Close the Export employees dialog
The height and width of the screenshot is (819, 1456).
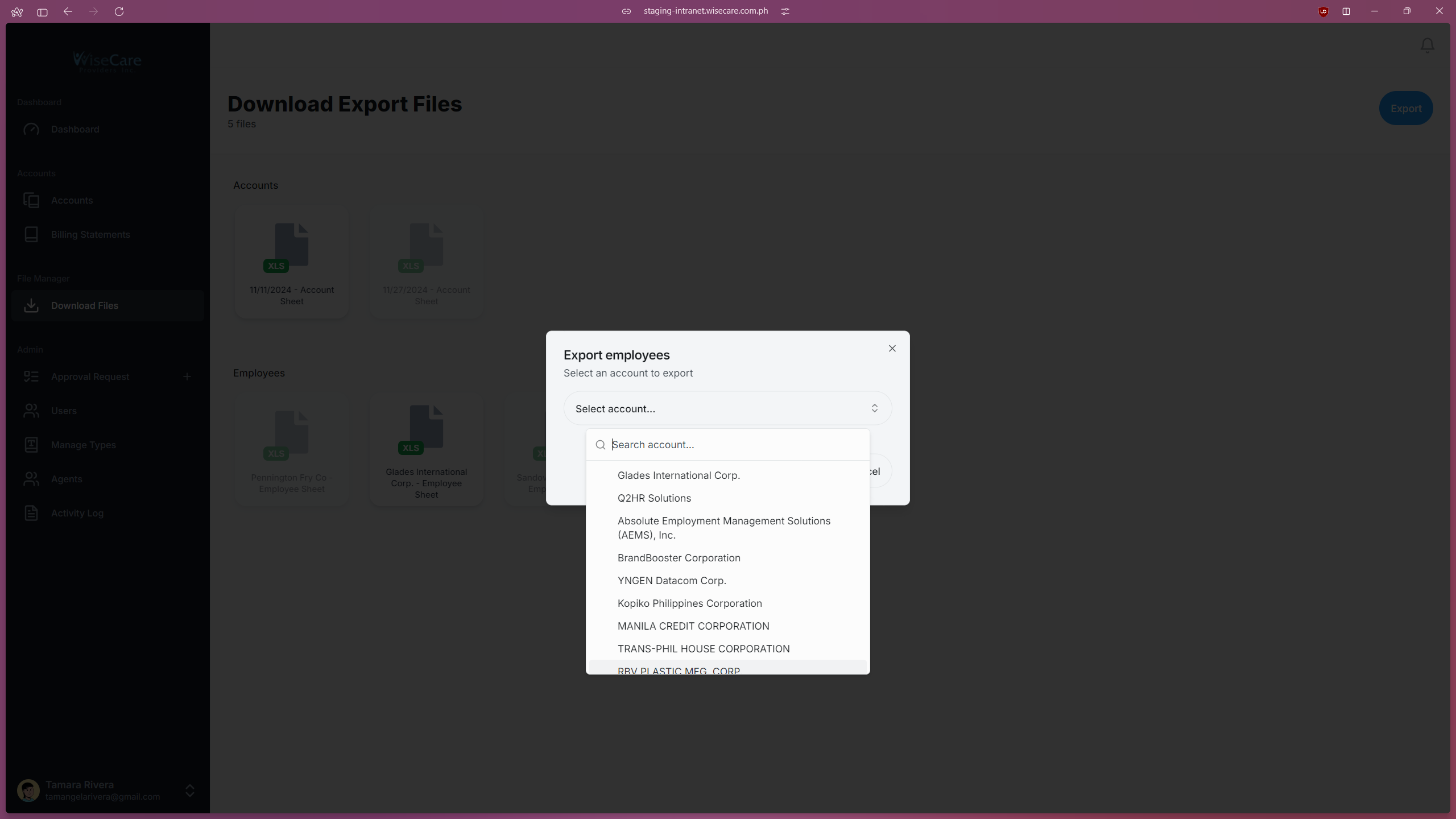892,348
